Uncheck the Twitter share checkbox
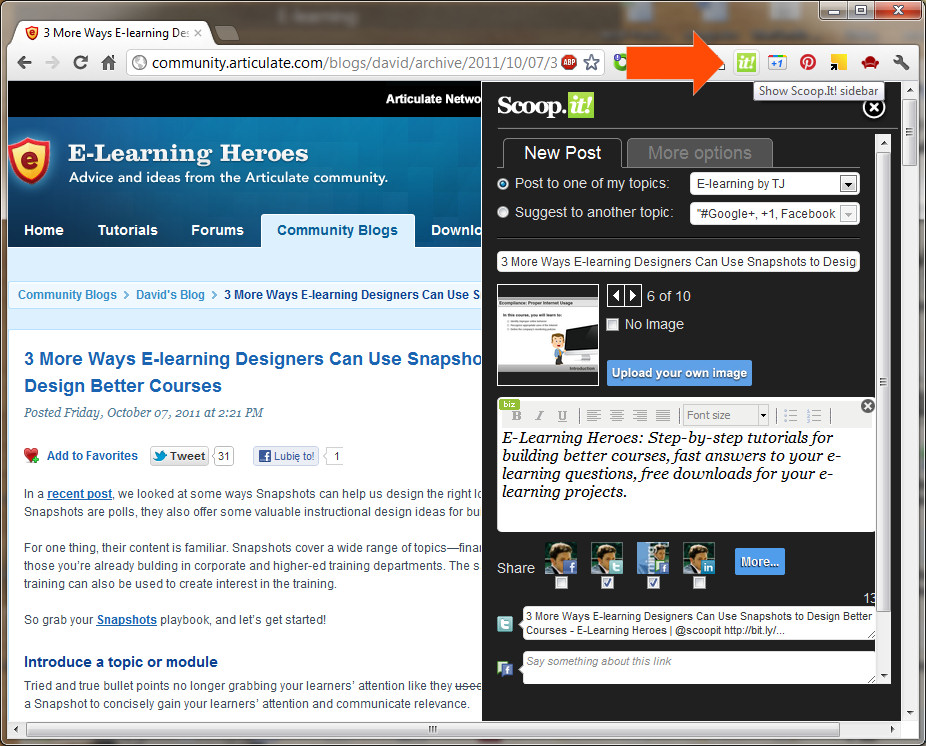Screen dimensions: 926x746 click(607, 582)
